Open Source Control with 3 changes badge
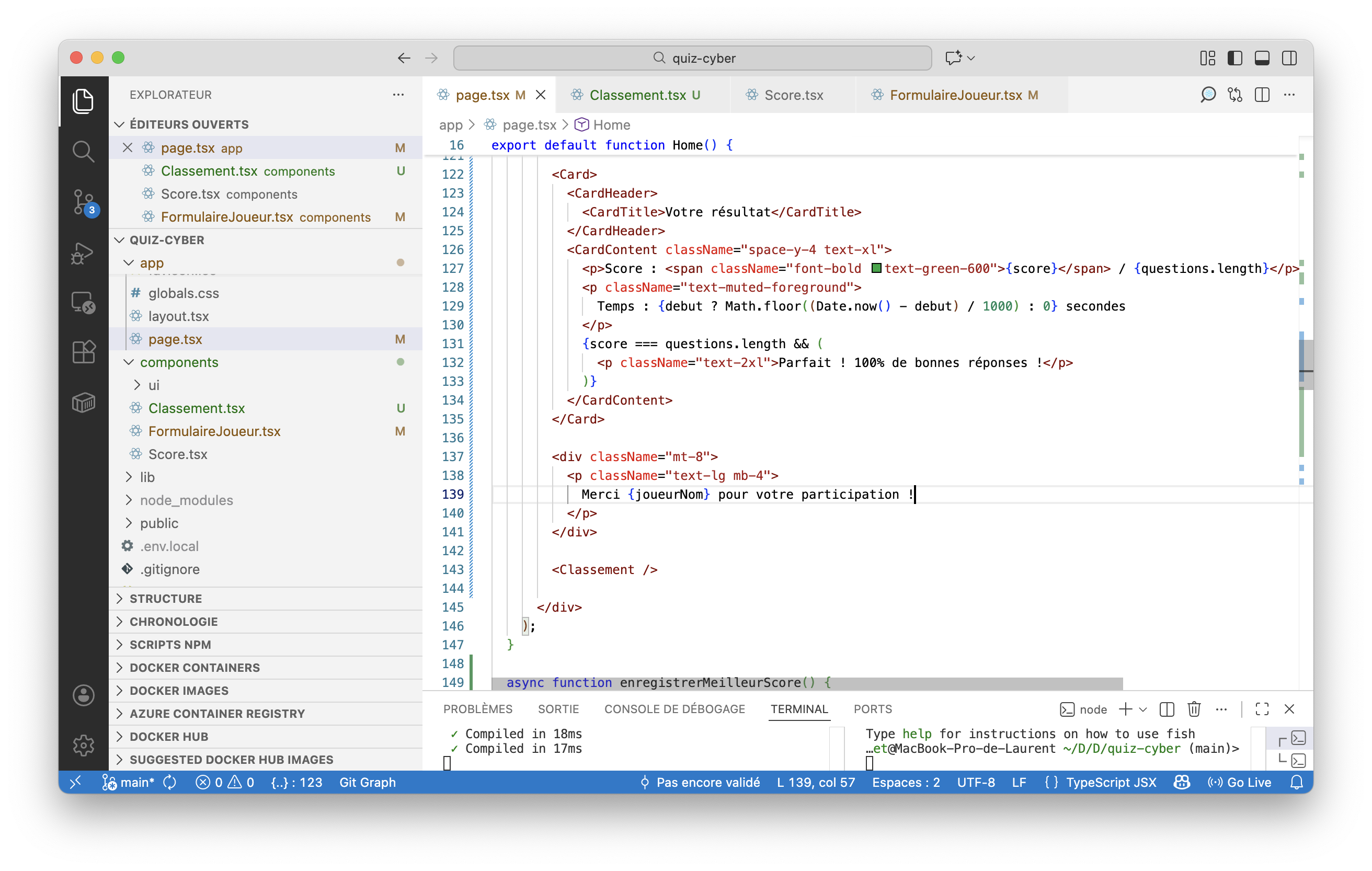 tap(83, 202)
